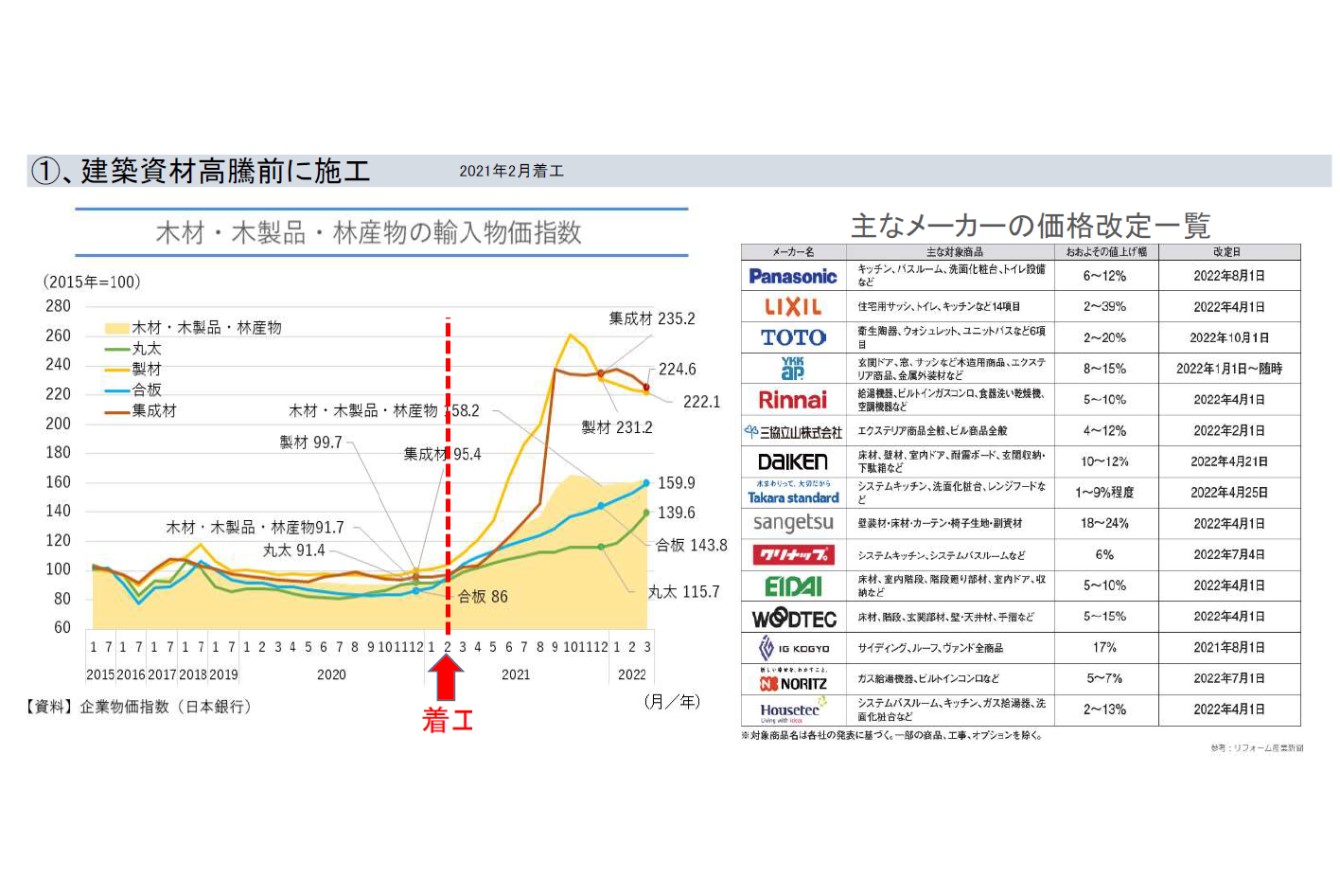Click the 参考：リフォーム産業新聞 credit

(x=1256, y=748)
